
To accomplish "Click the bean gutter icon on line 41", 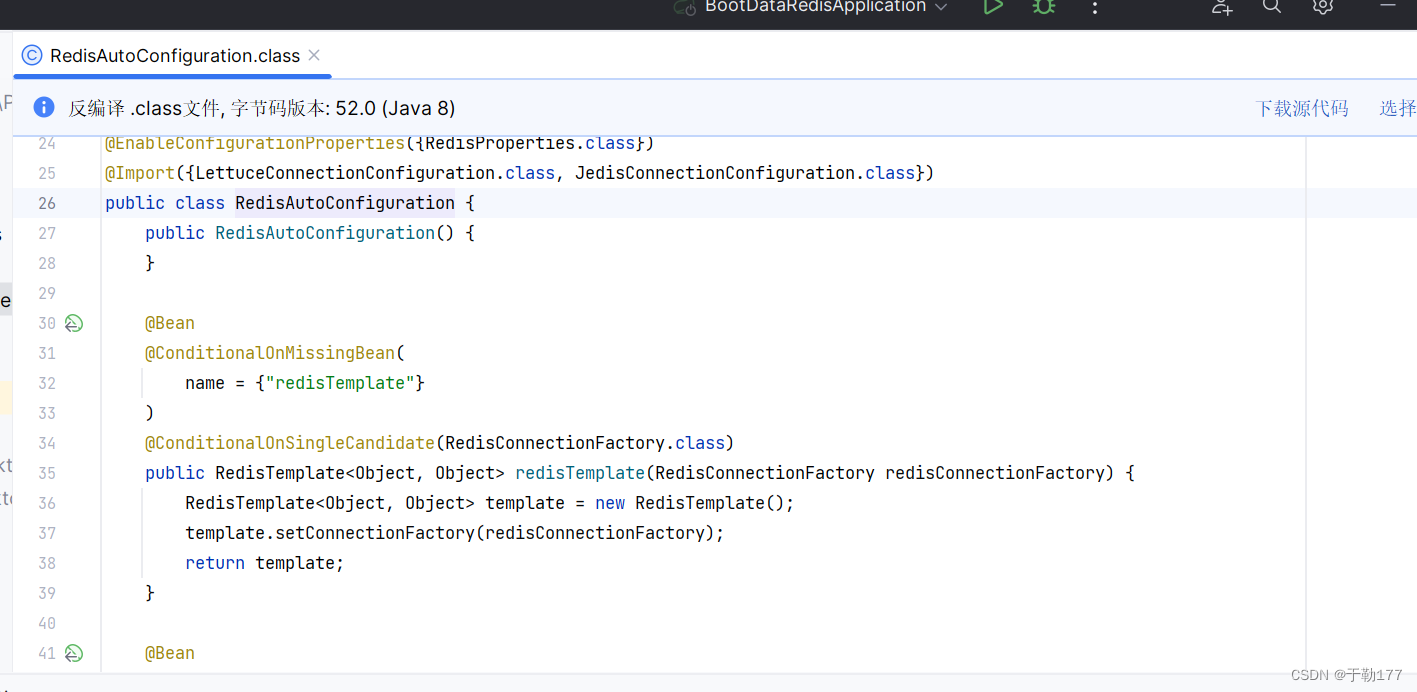I will point(74,653).
